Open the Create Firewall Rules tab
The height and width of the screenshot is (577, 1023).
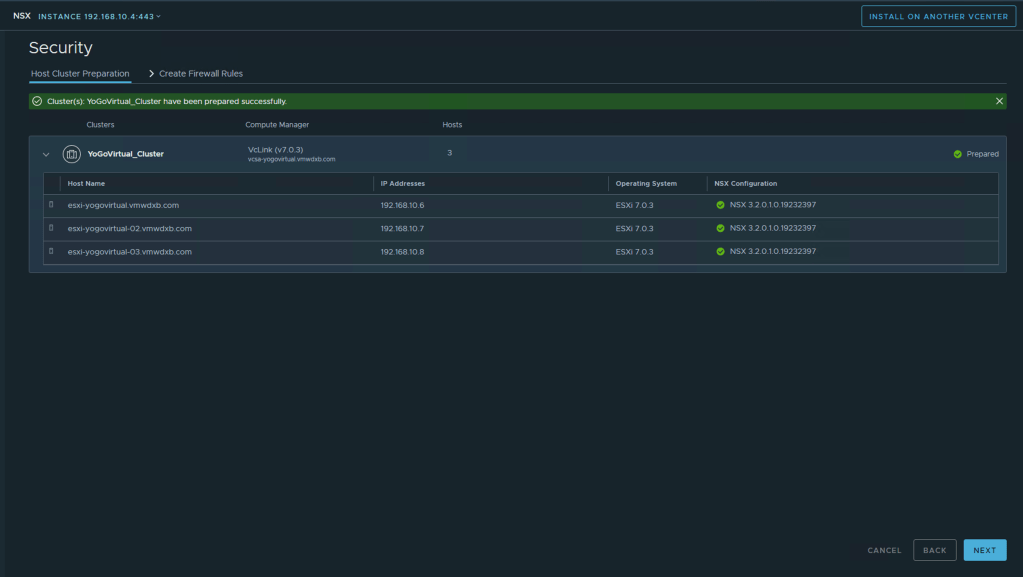pos(200,74)
